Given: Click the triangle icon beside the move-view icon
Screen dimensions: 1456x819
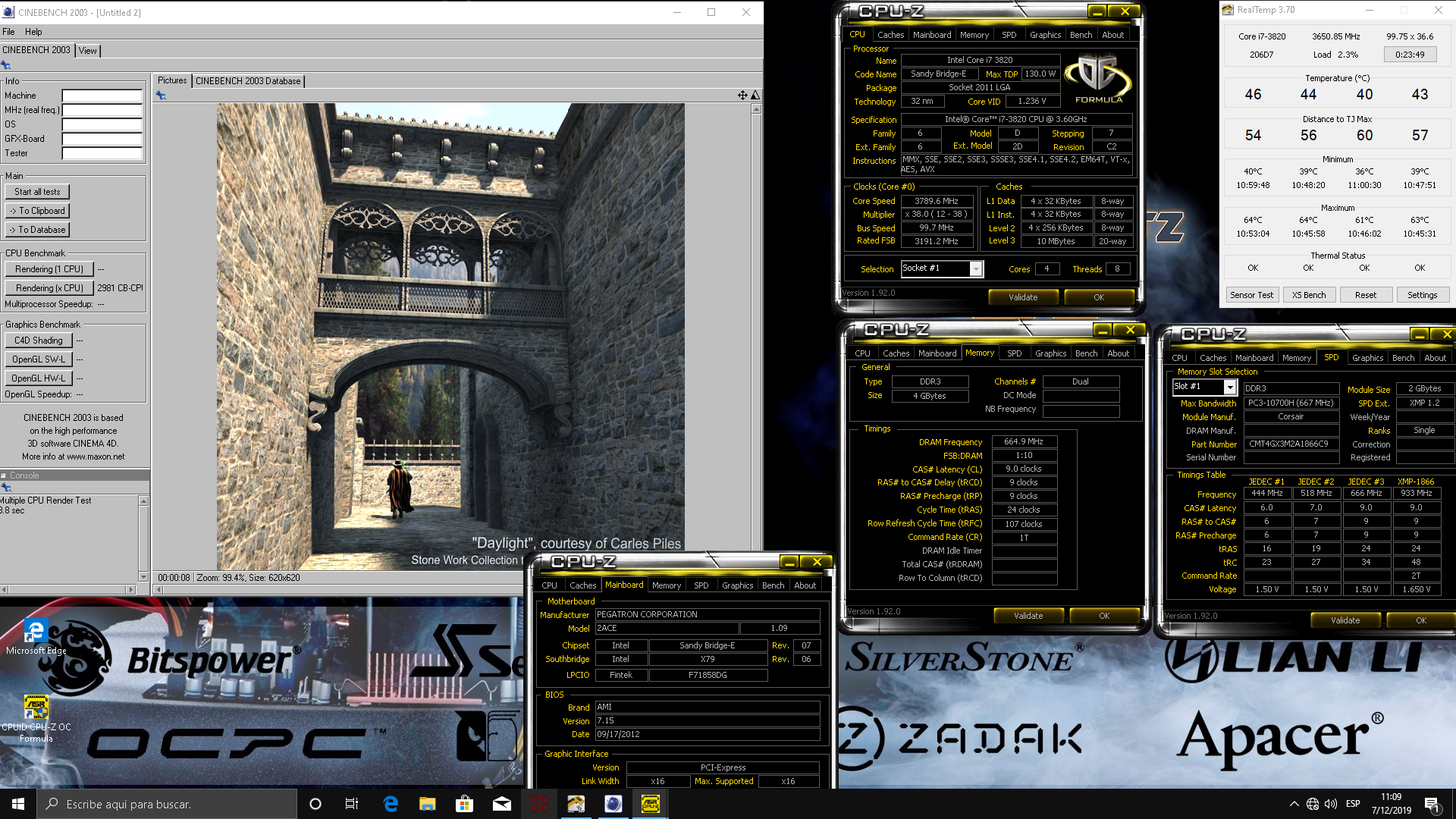Looking at the screenshot, I should tap(755, 95).
